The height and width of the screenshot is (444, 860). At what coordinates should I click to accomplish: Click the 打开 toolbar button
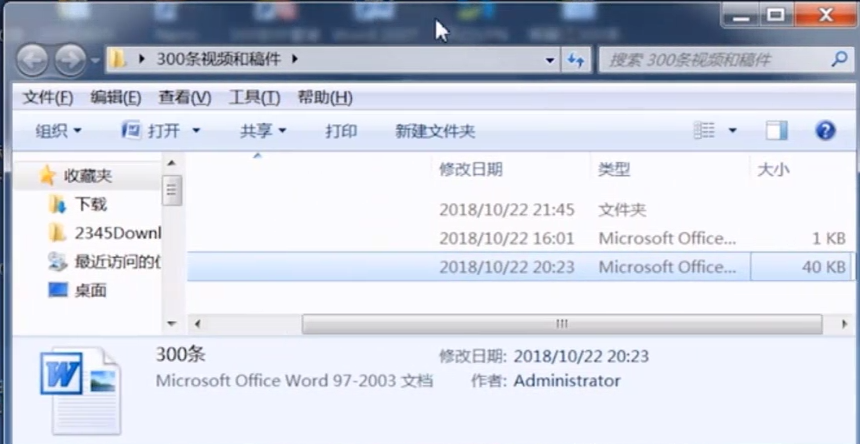[x=150, y=131]
